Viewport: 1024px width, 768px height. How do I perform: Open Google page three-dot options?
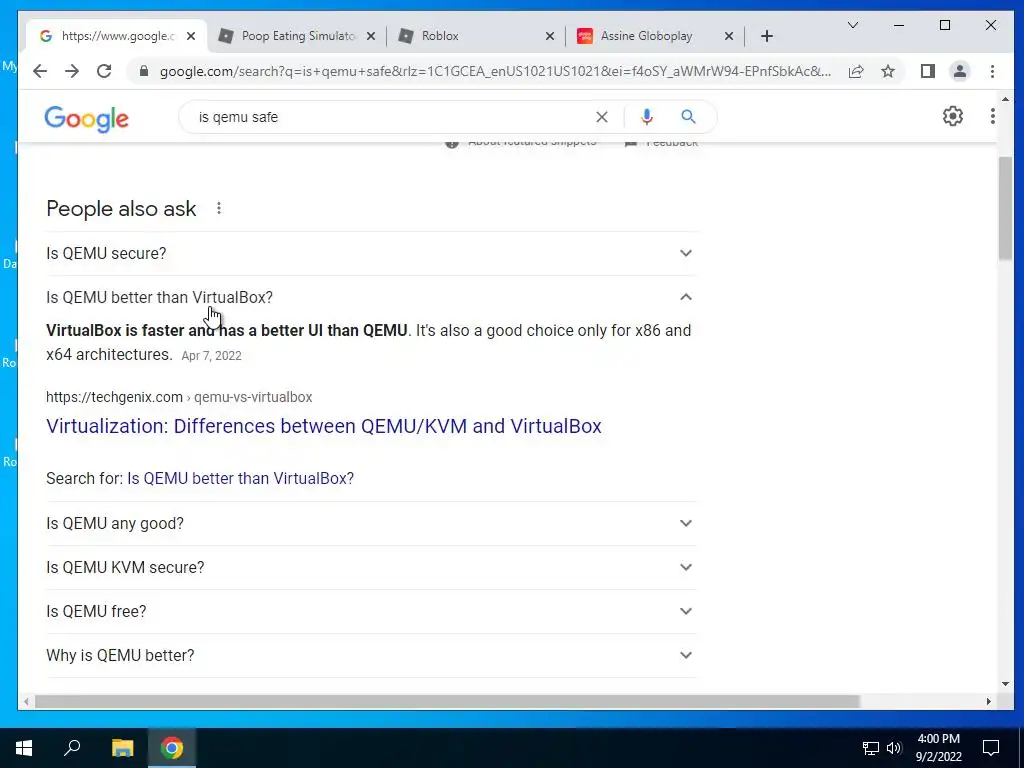pyautogui.click(x=992, y=116)
